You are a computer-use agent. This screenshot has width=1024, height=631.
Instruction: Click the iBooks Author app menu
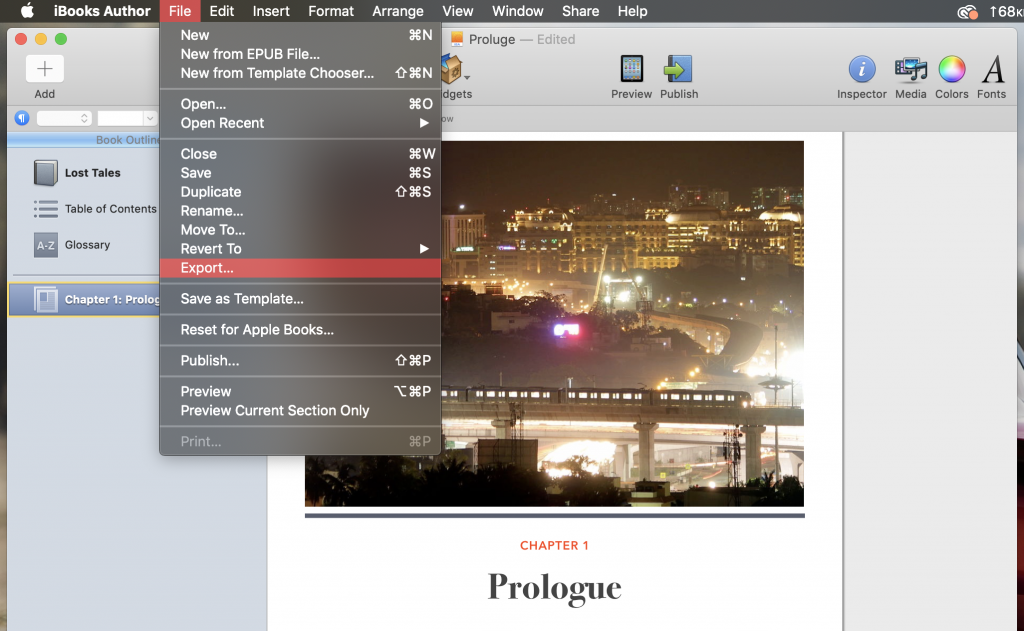point(102,11)
